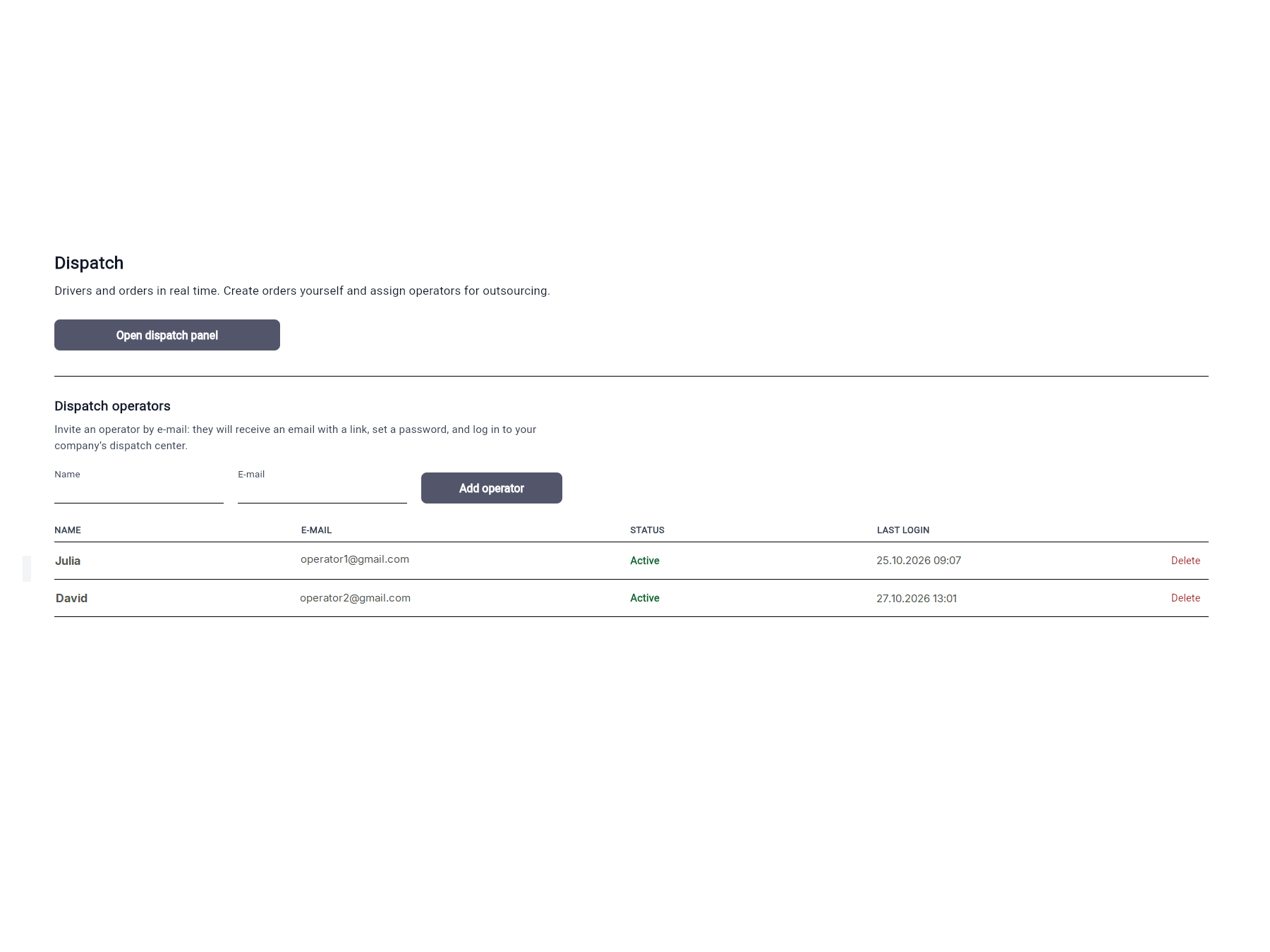Focus the Name input field
The height and width of the screenshot is (952, 1270).
[139, 492]
